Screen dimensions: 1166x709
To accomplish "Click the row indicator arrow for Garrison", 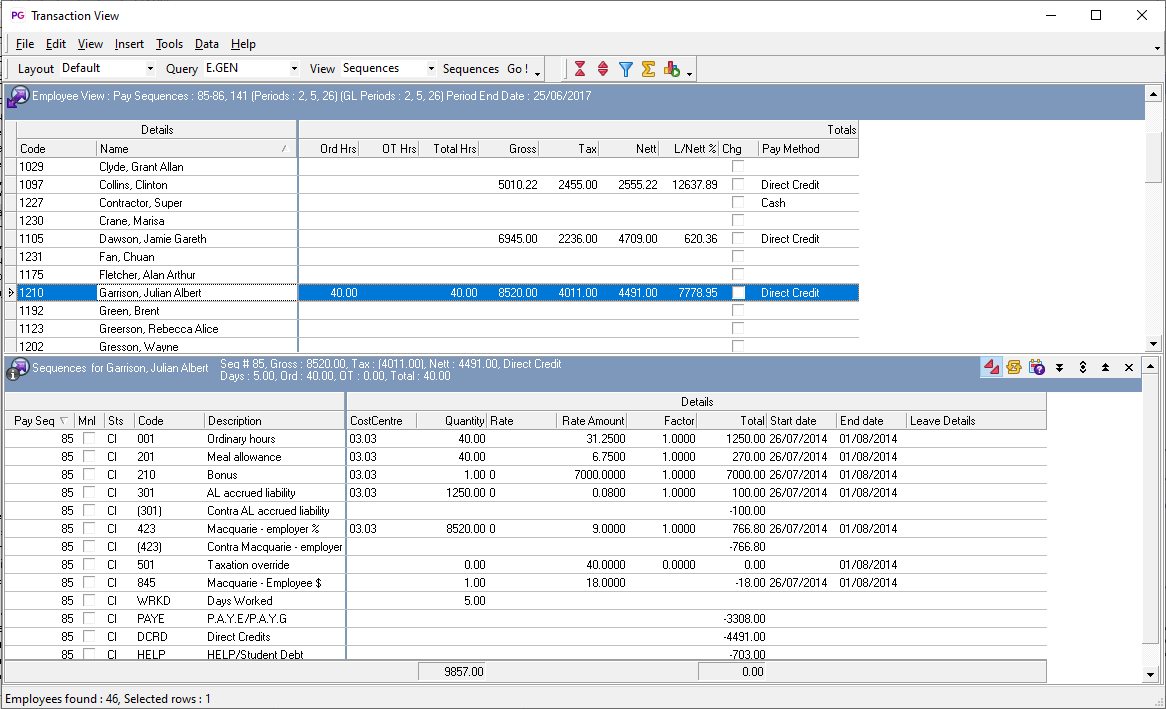I will tap(11, 293).
